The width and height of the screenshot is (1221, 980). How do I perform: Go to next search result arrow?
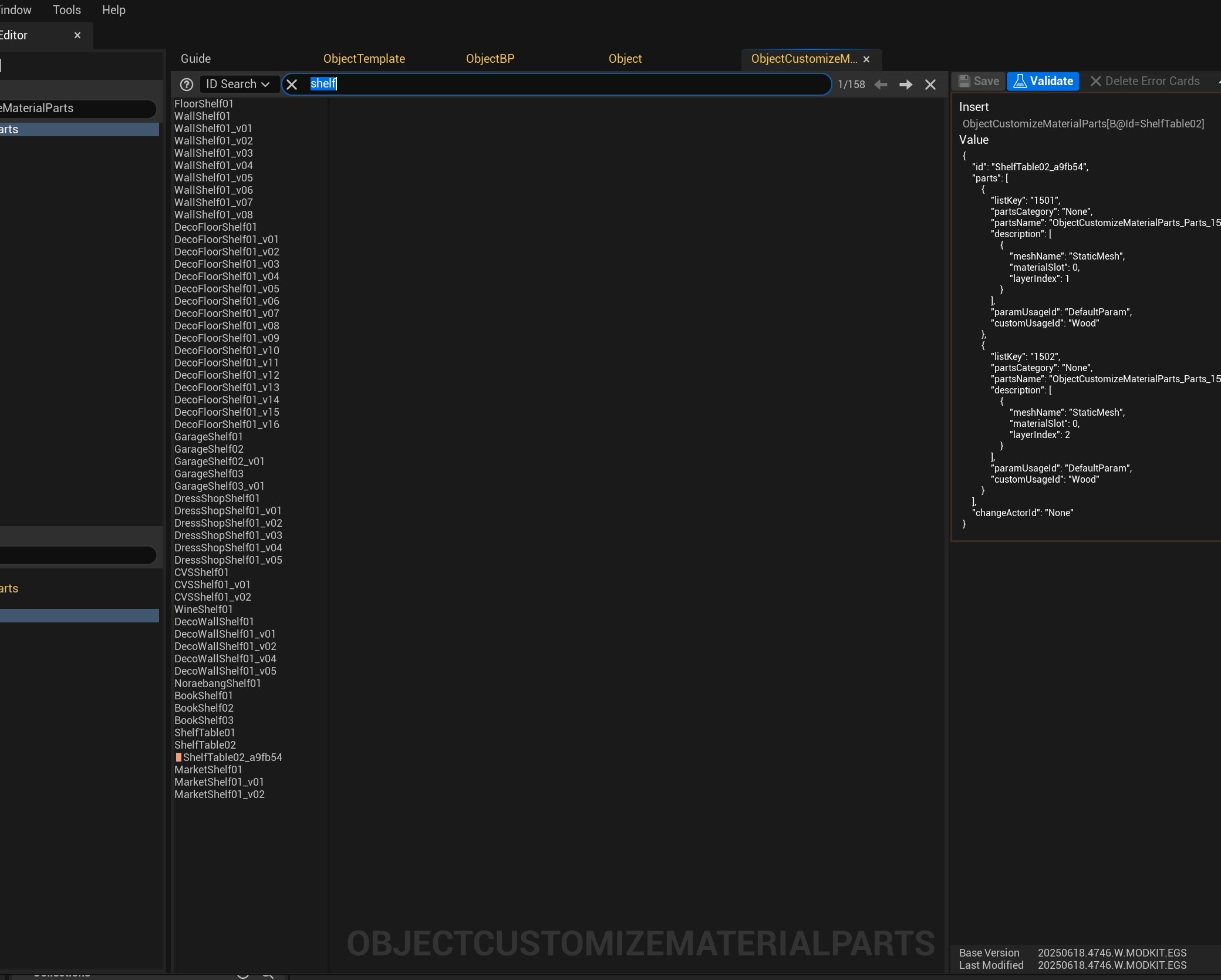pyautogui.click(x=906, y=85)
